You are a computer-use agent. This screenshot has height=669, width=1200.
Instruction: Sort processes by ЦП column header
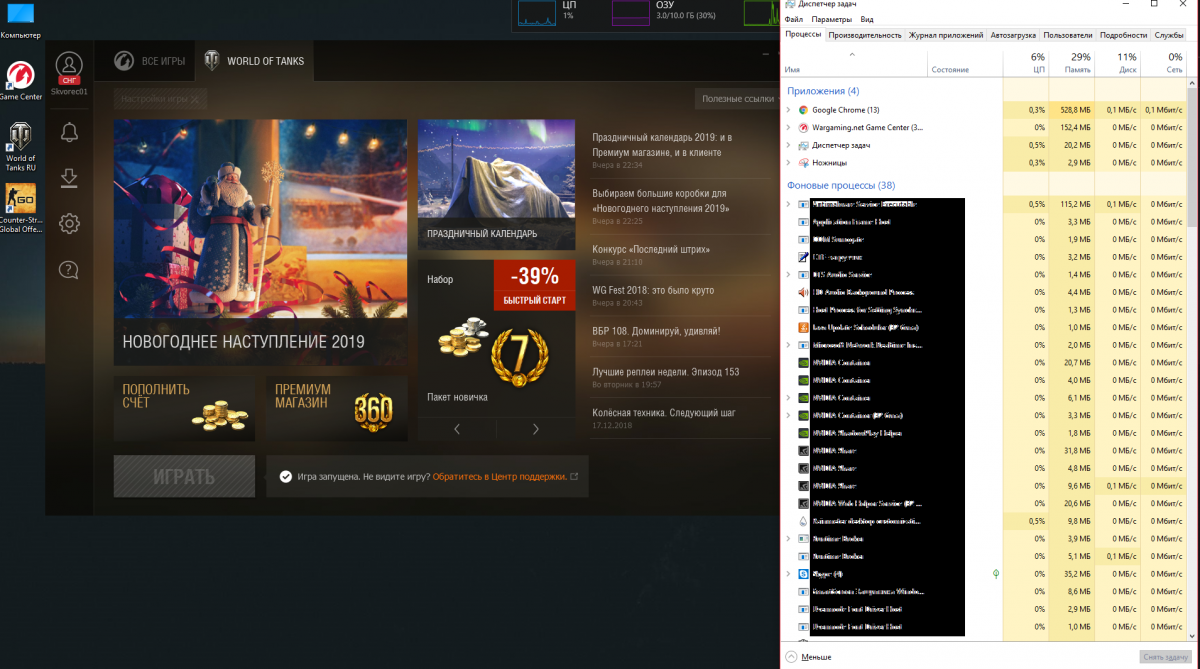(1025, 63)
